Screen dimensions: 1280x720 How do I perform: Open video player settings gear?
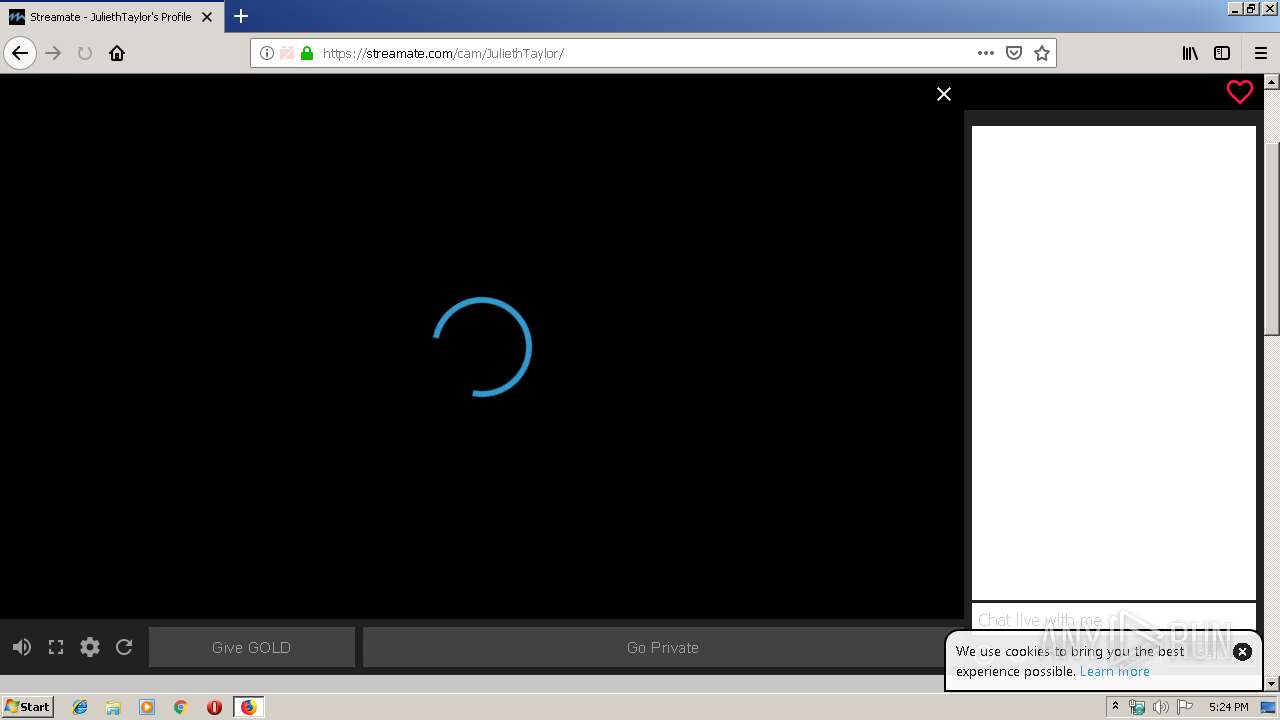point(90,647)
